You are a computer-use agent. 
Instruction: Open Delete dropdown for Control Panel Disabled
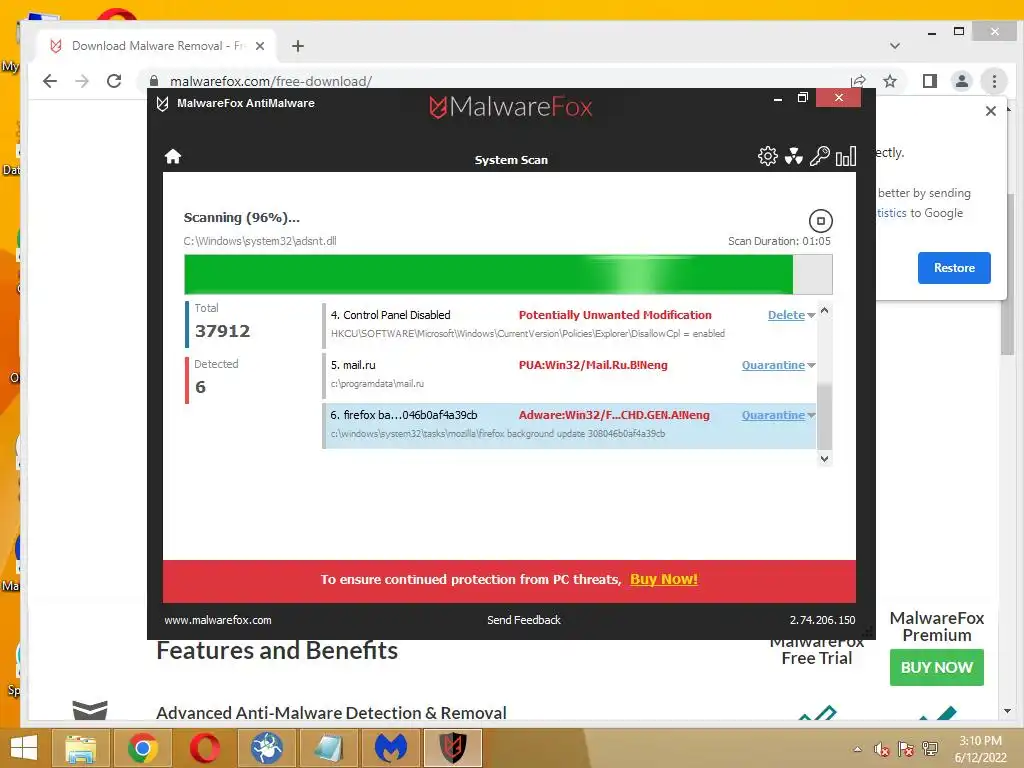pyautogui.click(x=811, y=315)
